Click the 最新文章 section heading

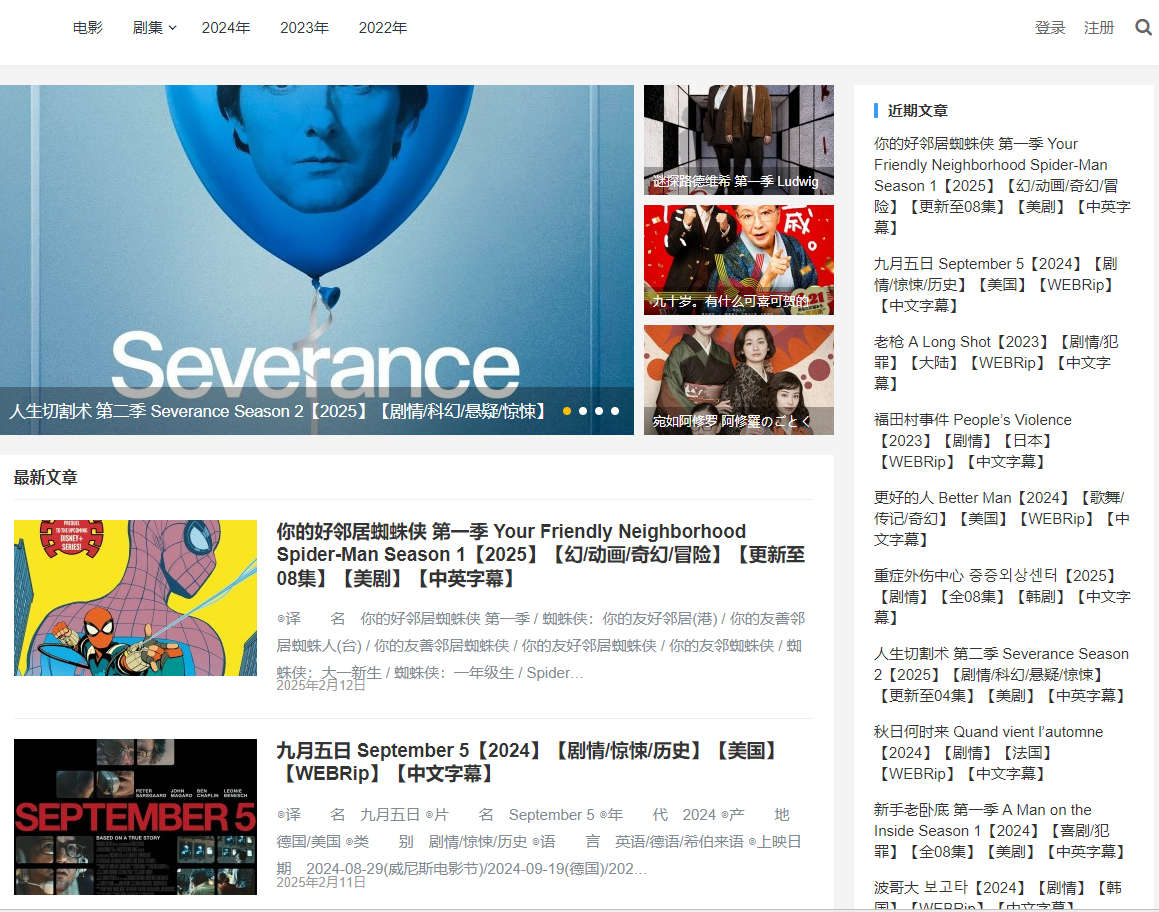(x=45, y=477)
